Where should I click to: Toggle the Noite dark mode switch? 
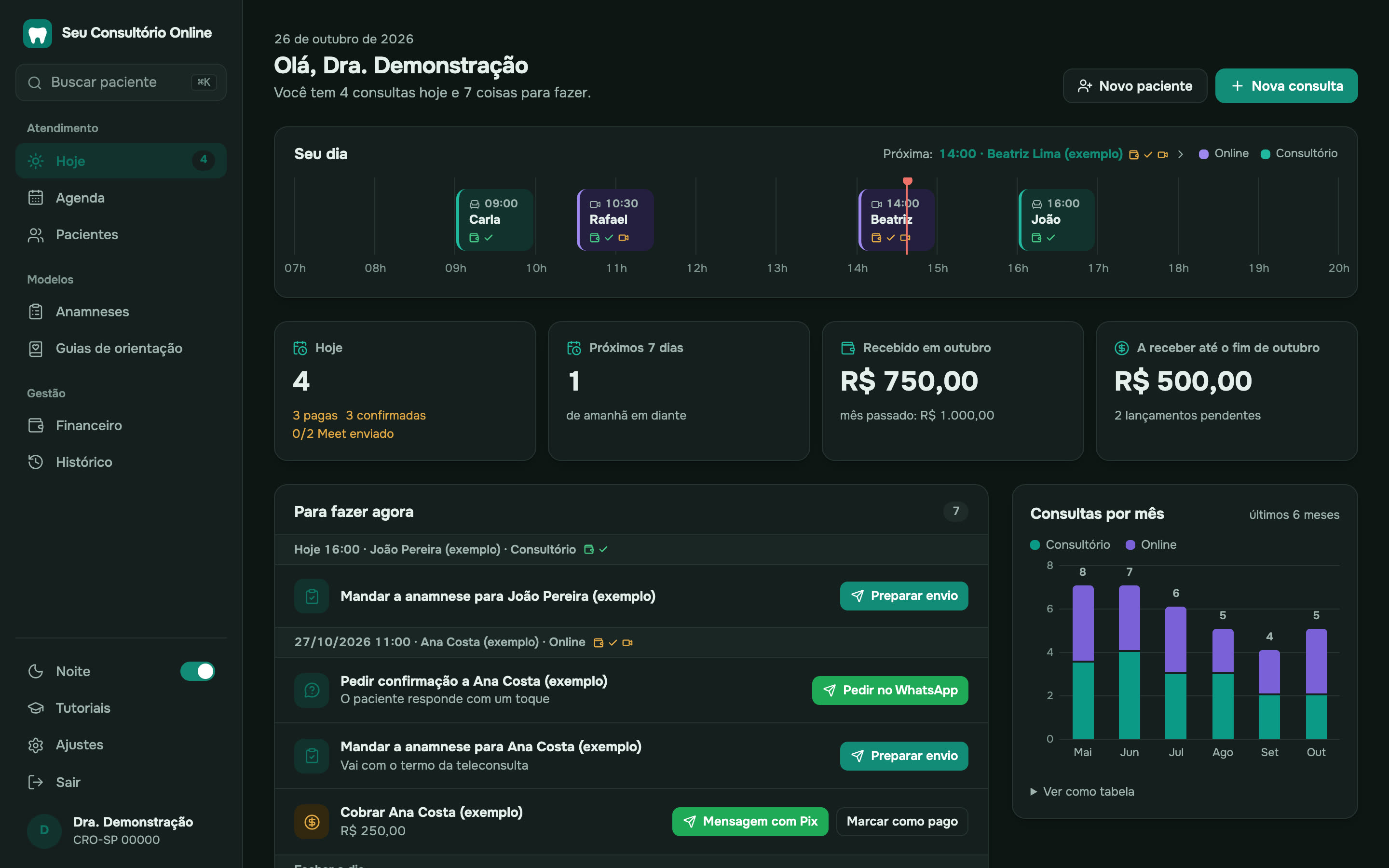(197, 671)
